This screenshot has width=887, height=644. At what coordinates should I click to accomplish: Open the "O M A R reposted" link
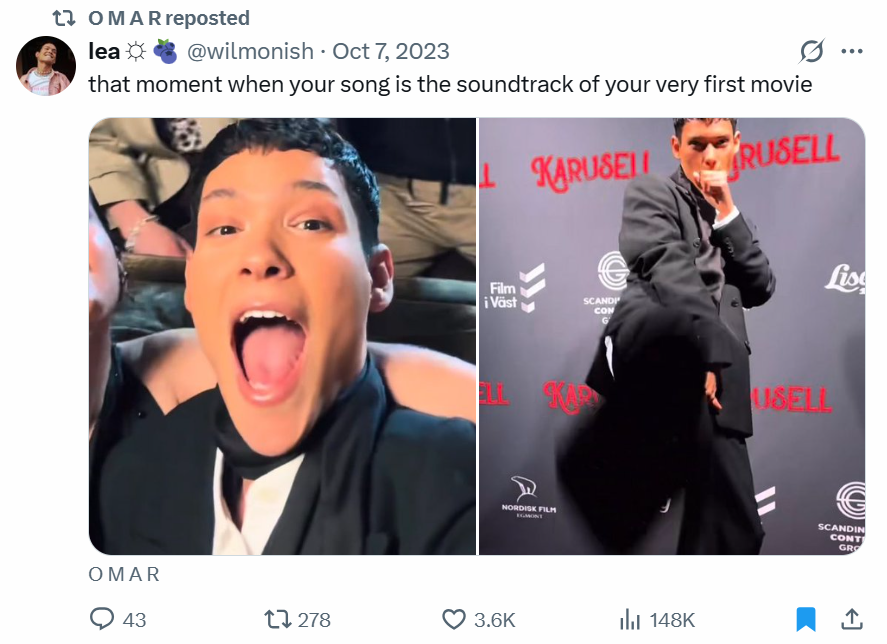168,18
